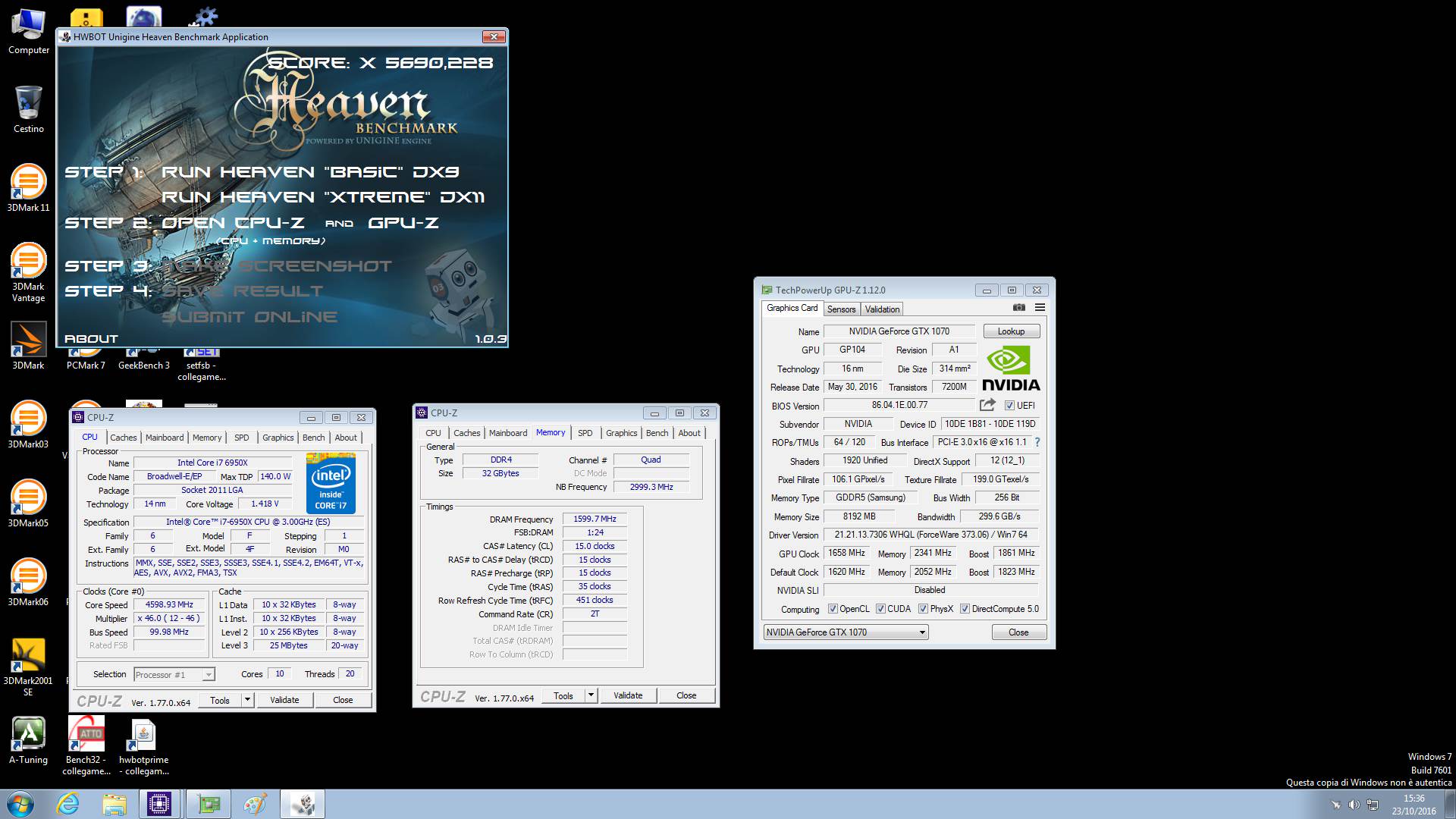
Task: Click the Intel Core i7 logo in CPU-Z
Action: (331, 483)
